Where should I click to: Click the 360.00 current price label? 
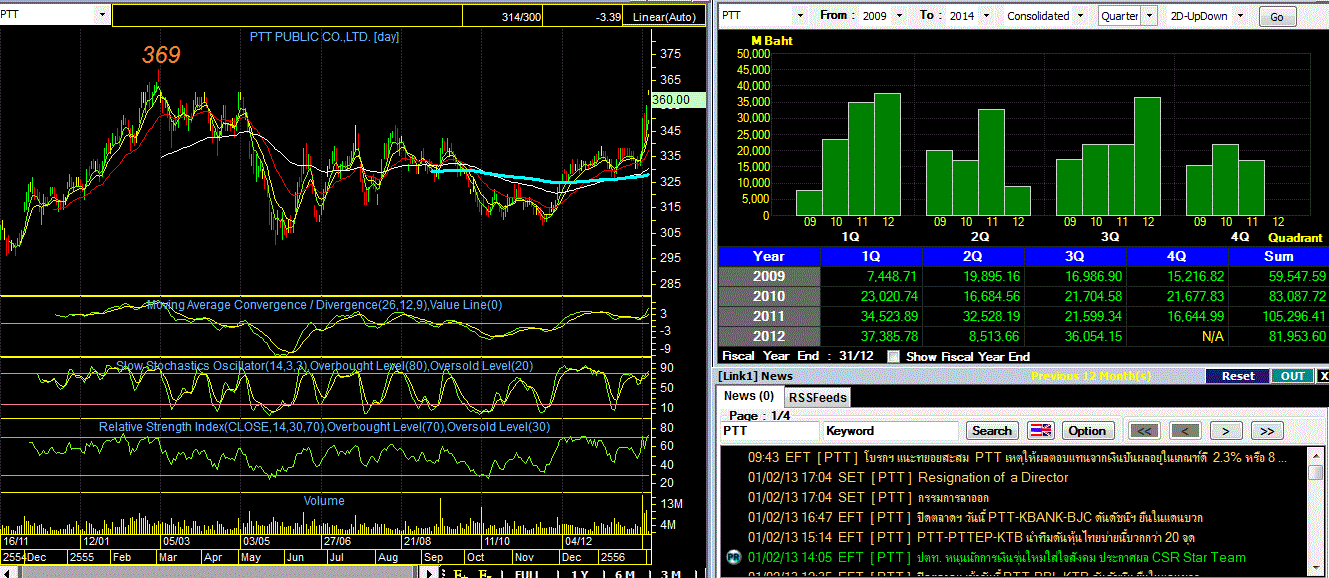tap(676, 99)
